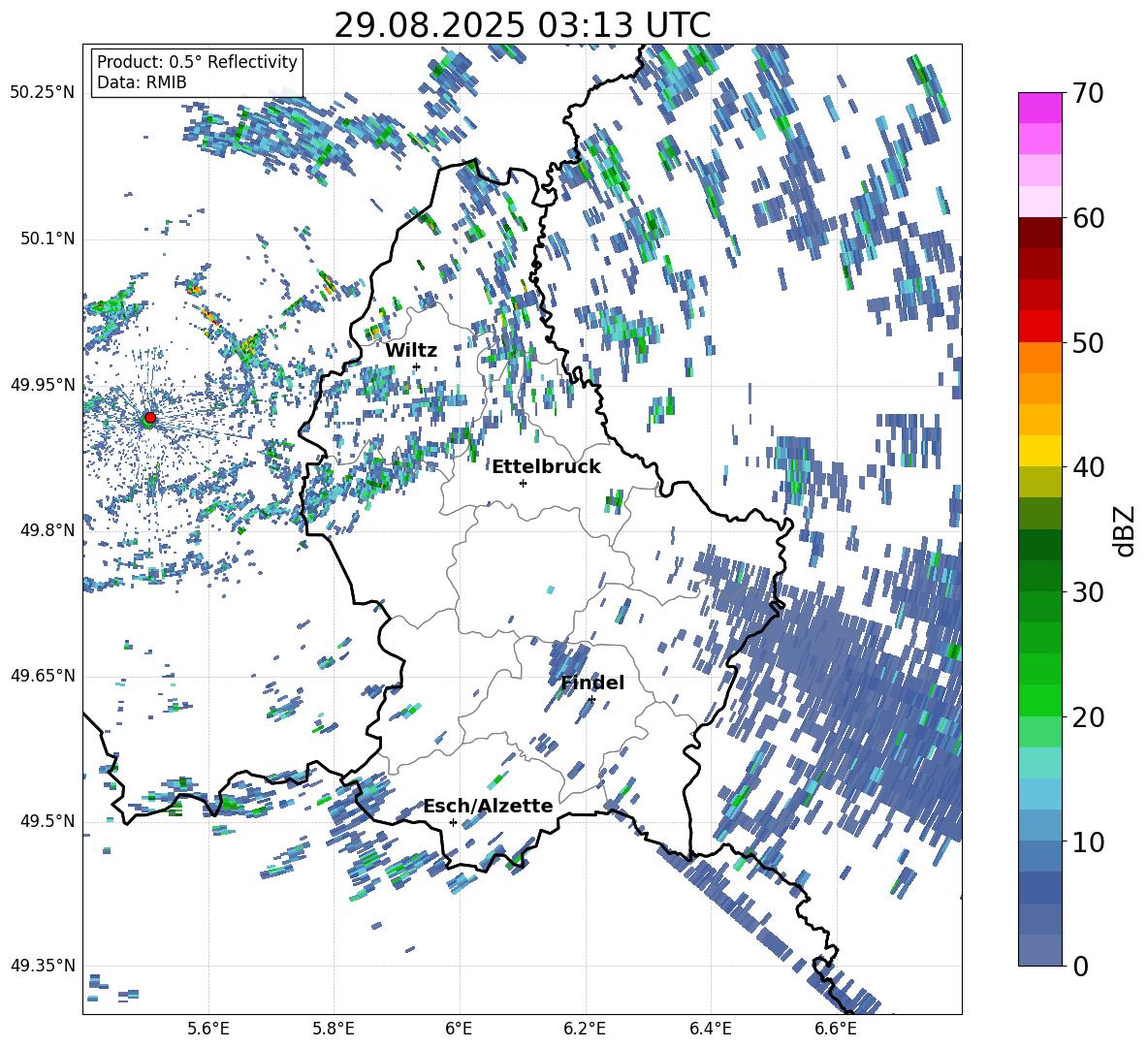The width and height of the screenshot is (1148, 1048).
Task: Click the Ettelbruck station cross marker
Action: [x=523, y=483]
